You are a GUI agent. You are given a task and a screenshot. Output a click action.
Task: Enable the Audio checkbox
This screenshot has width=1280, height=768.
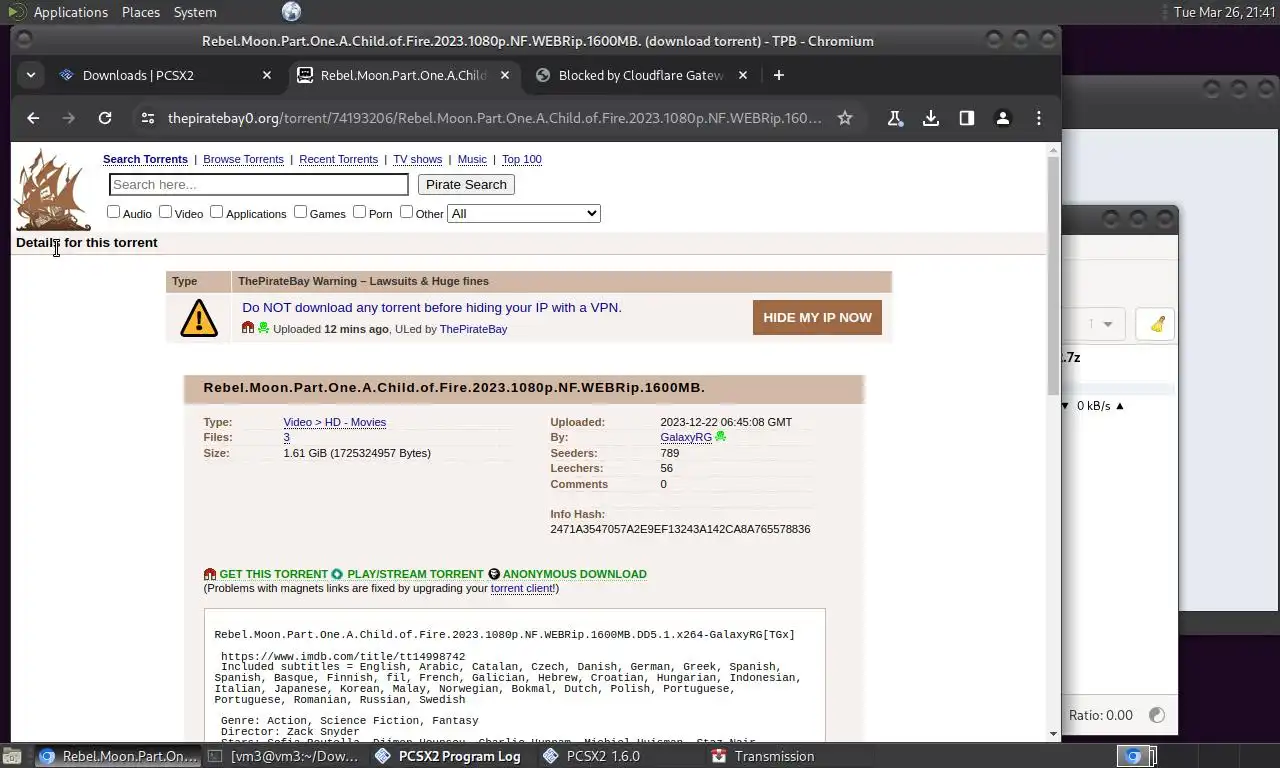coord(113,212)
